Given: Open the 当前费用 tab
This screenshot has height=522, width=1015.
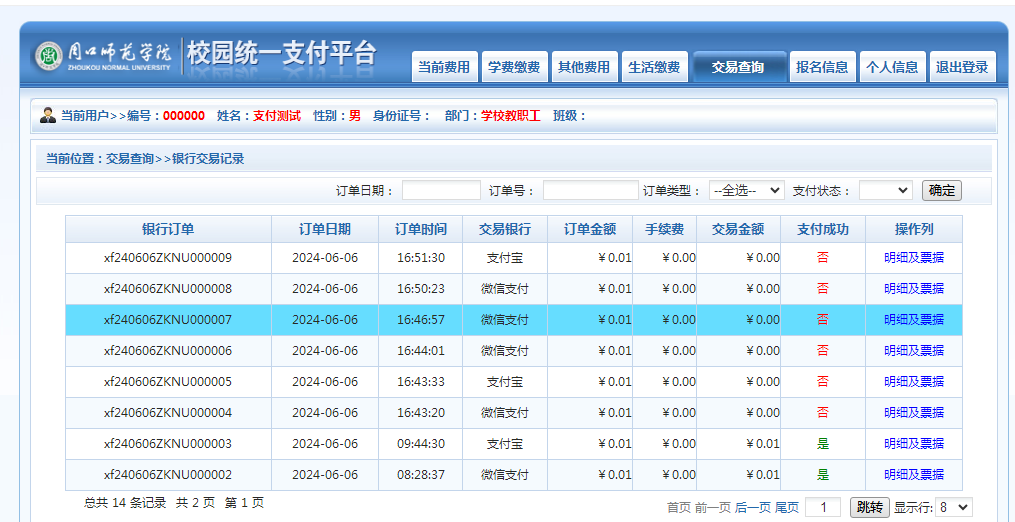Looking at the screenshot, I should (x=445, y=67).
